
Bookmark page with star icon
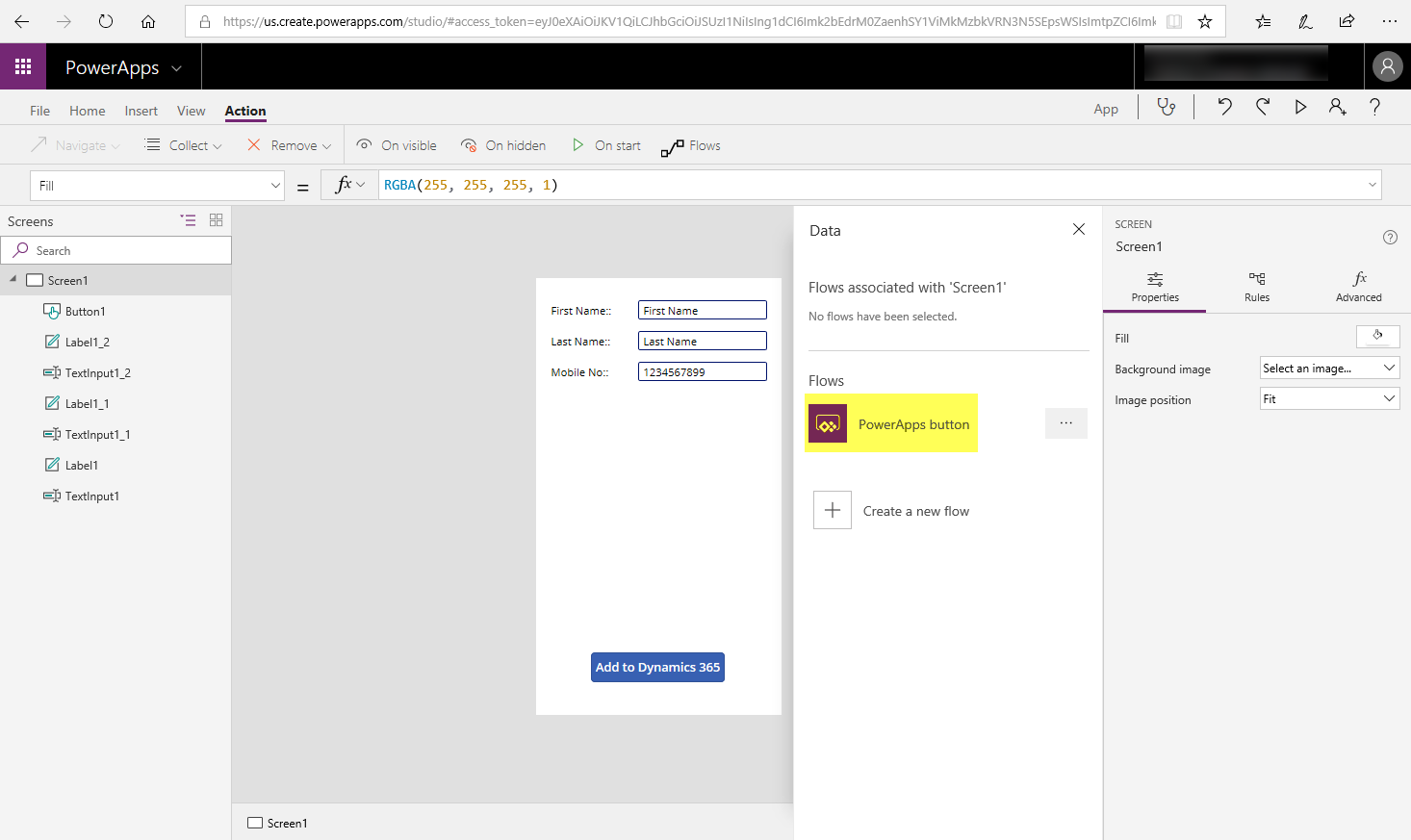click(1205, 21)
